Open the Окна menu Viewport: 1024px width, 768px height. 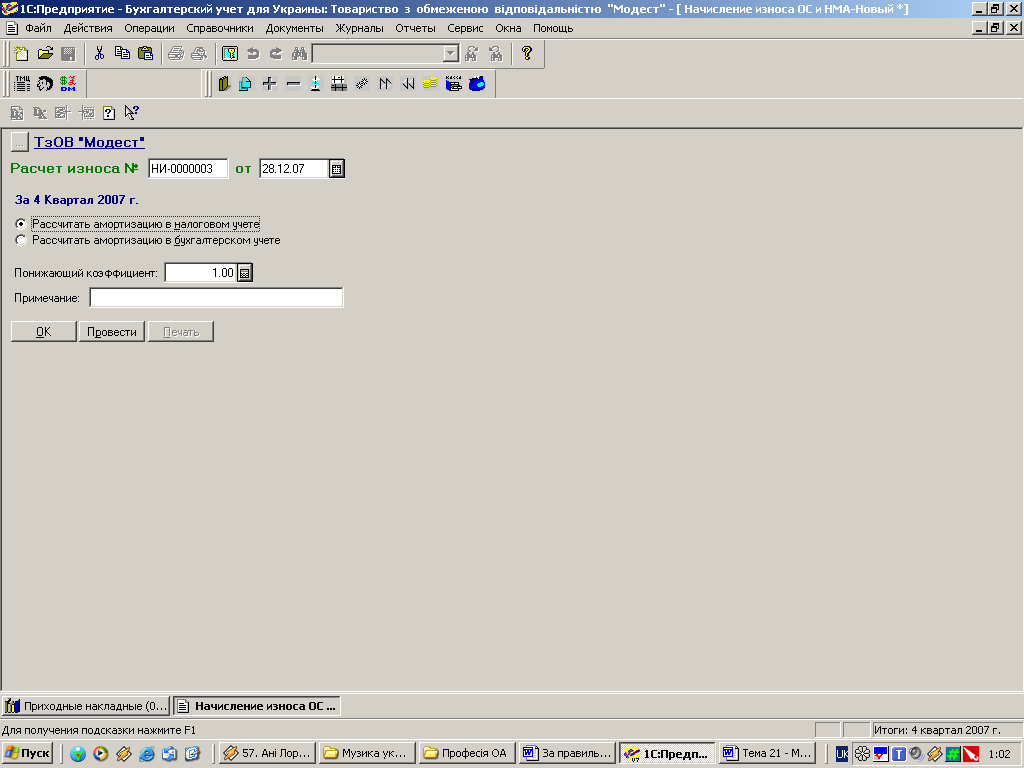pos(508,28)
